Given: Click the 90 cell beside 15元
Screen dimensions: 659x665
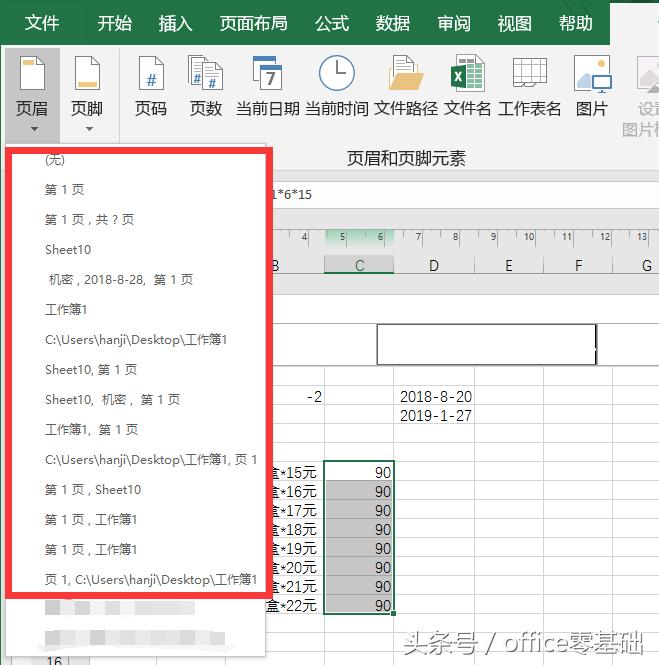Looking at the screenshot, I should (x=359, y=471).
